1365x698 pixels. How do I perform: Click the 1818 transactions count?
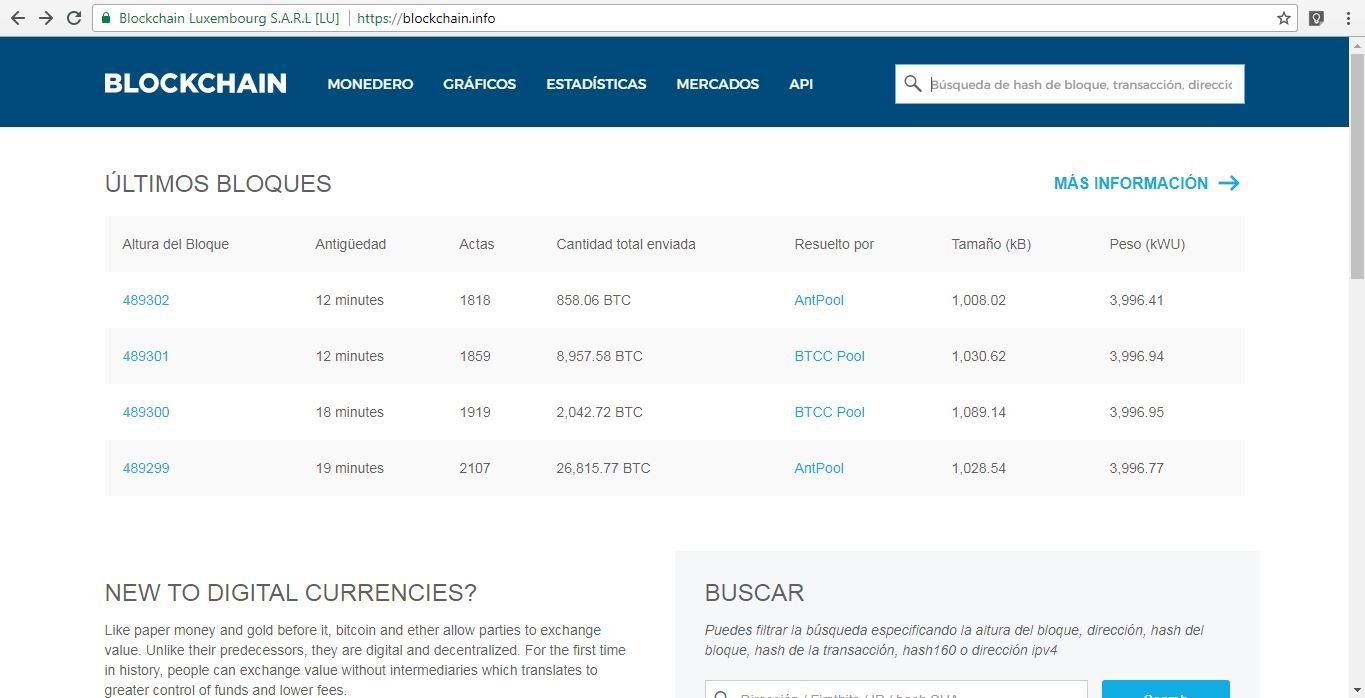click(475, 300)
